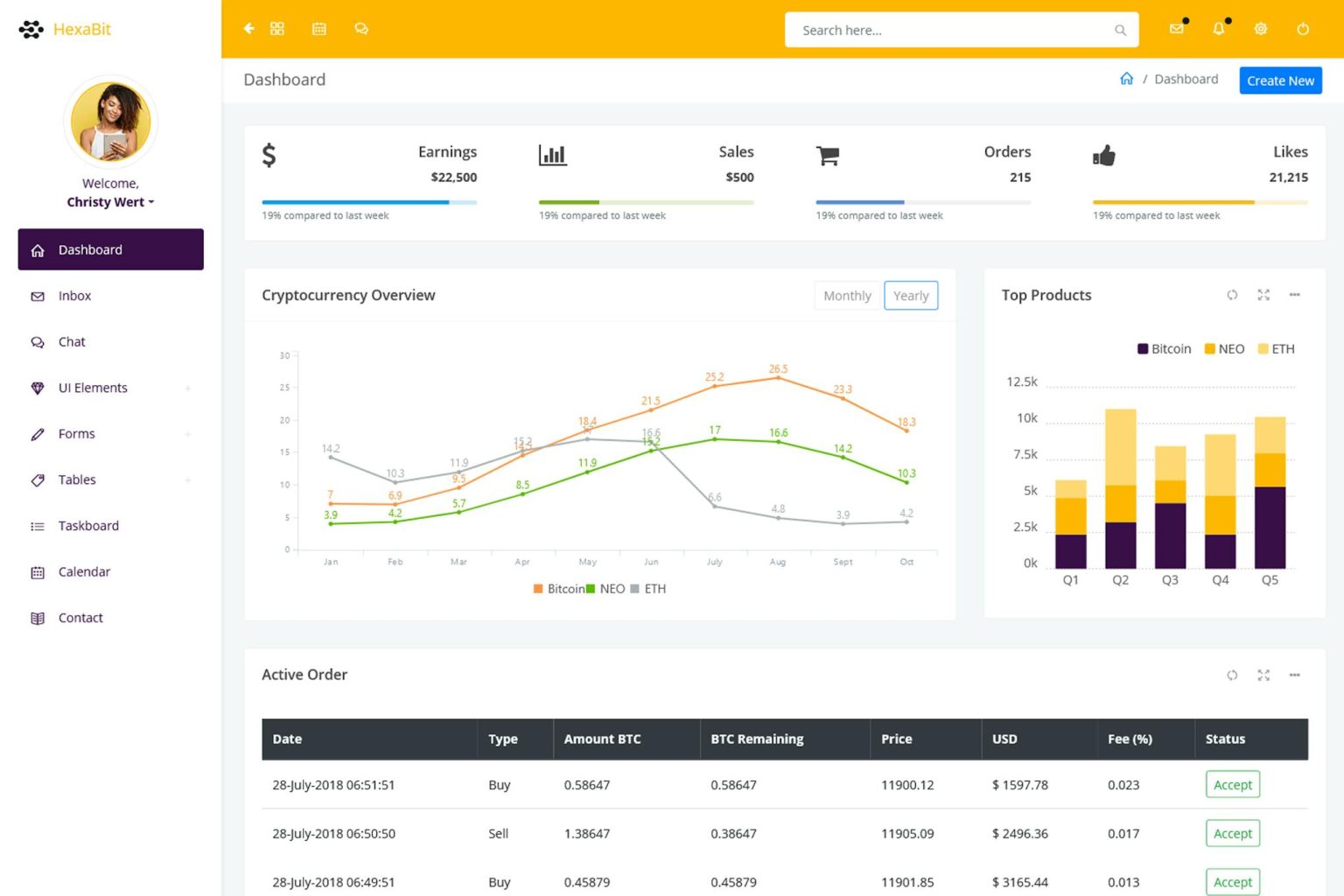Click the power/logout icon in the header

point(1303,29)
